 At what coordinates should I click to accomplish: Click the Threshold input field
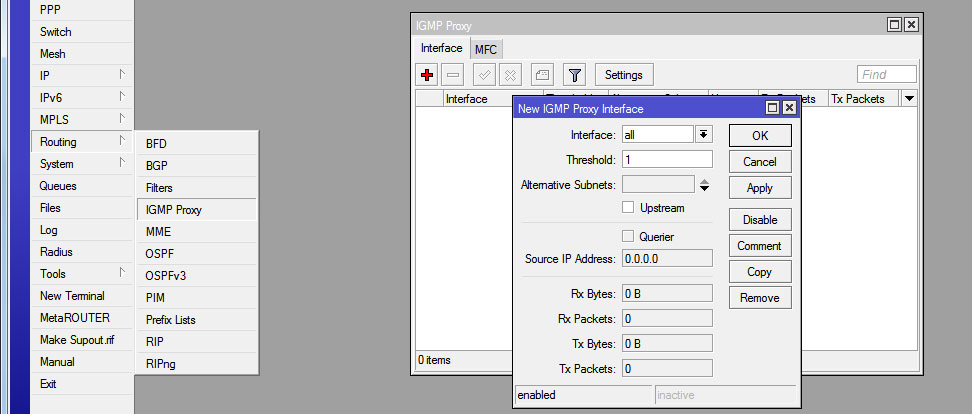coord(666,159)
